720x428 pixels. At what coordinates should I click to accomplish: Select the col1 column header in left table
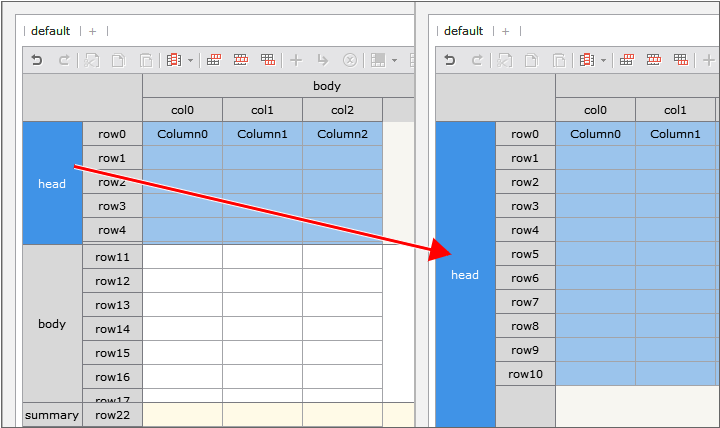point(262,110)
